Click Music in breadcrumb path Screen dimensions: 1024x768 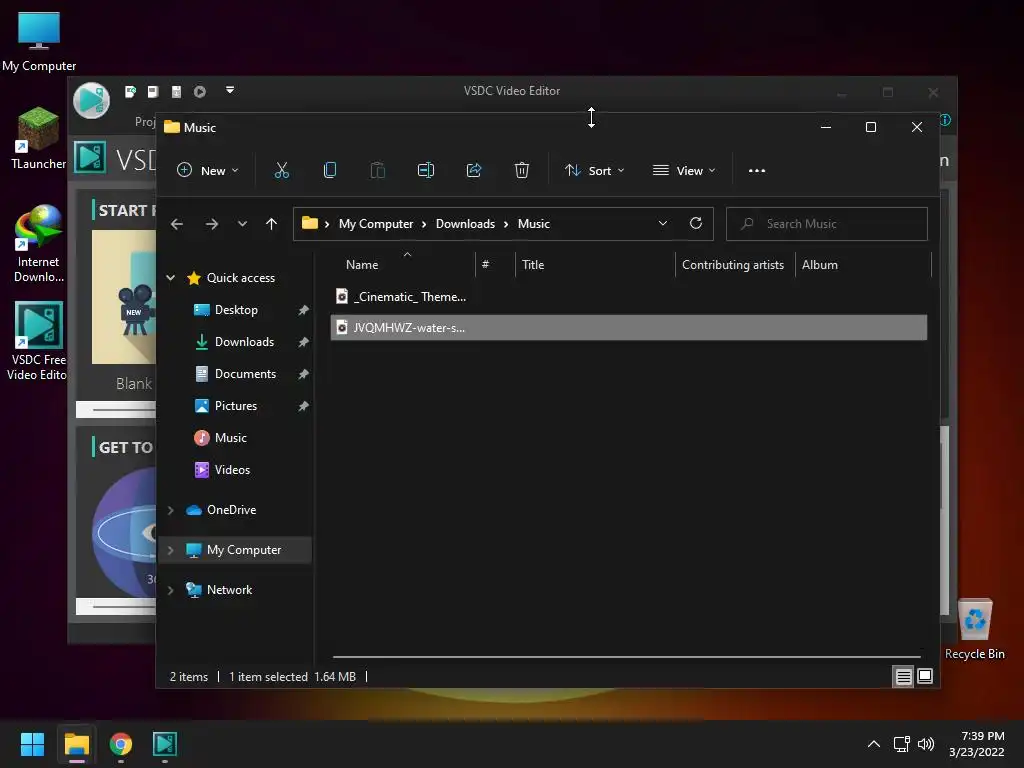pos(534,223)
